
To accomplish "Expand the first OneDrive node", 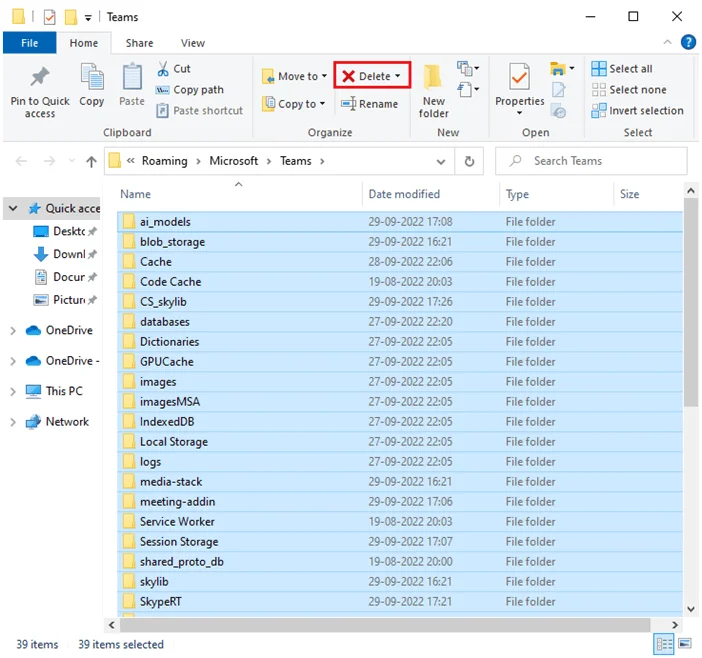I will [x=13, y=331].
